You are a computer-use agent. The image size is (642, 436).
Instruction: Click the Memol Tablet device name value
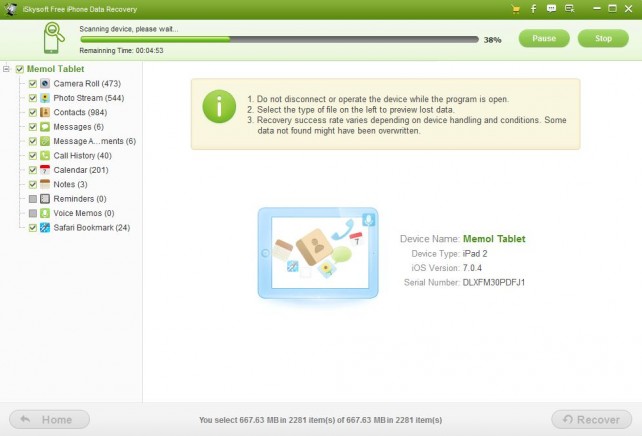494,239
